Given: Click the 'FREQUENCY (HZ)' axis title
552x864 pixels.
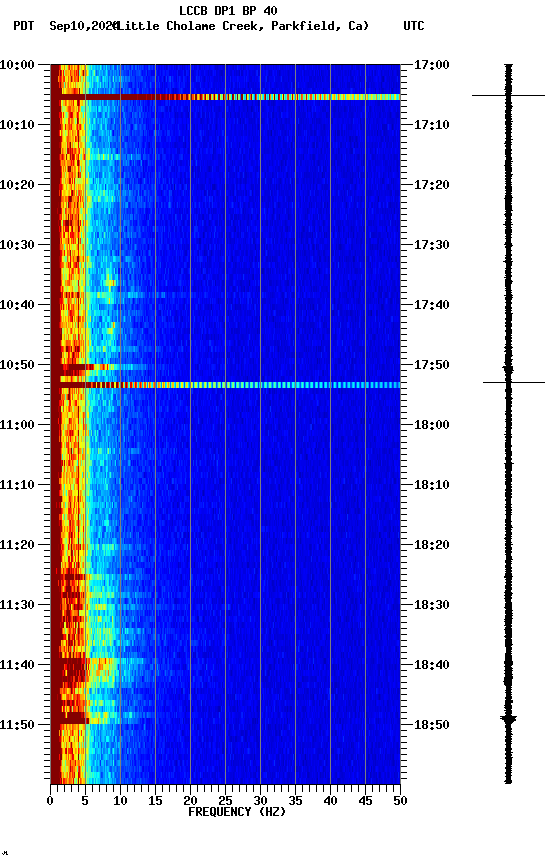Looking at the screenshot, I should (237, 812).
